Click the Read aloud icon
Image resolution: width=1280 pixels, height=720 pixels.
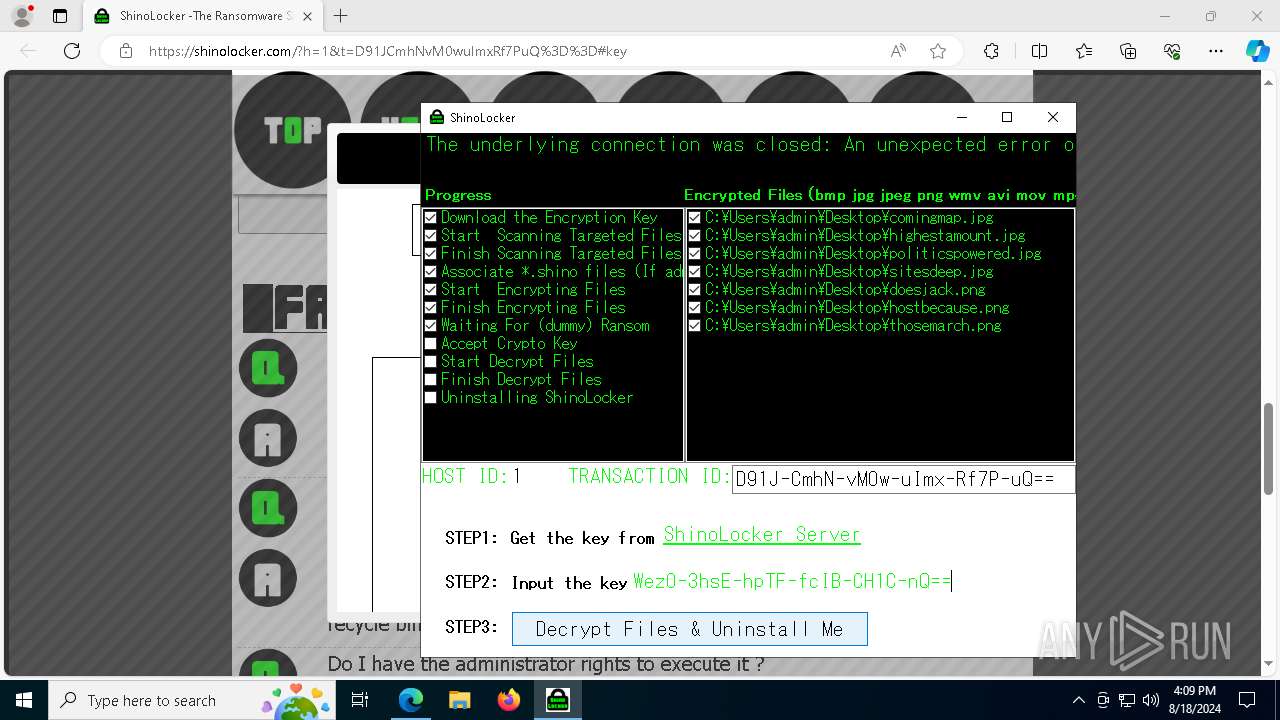tap(898, 51)
